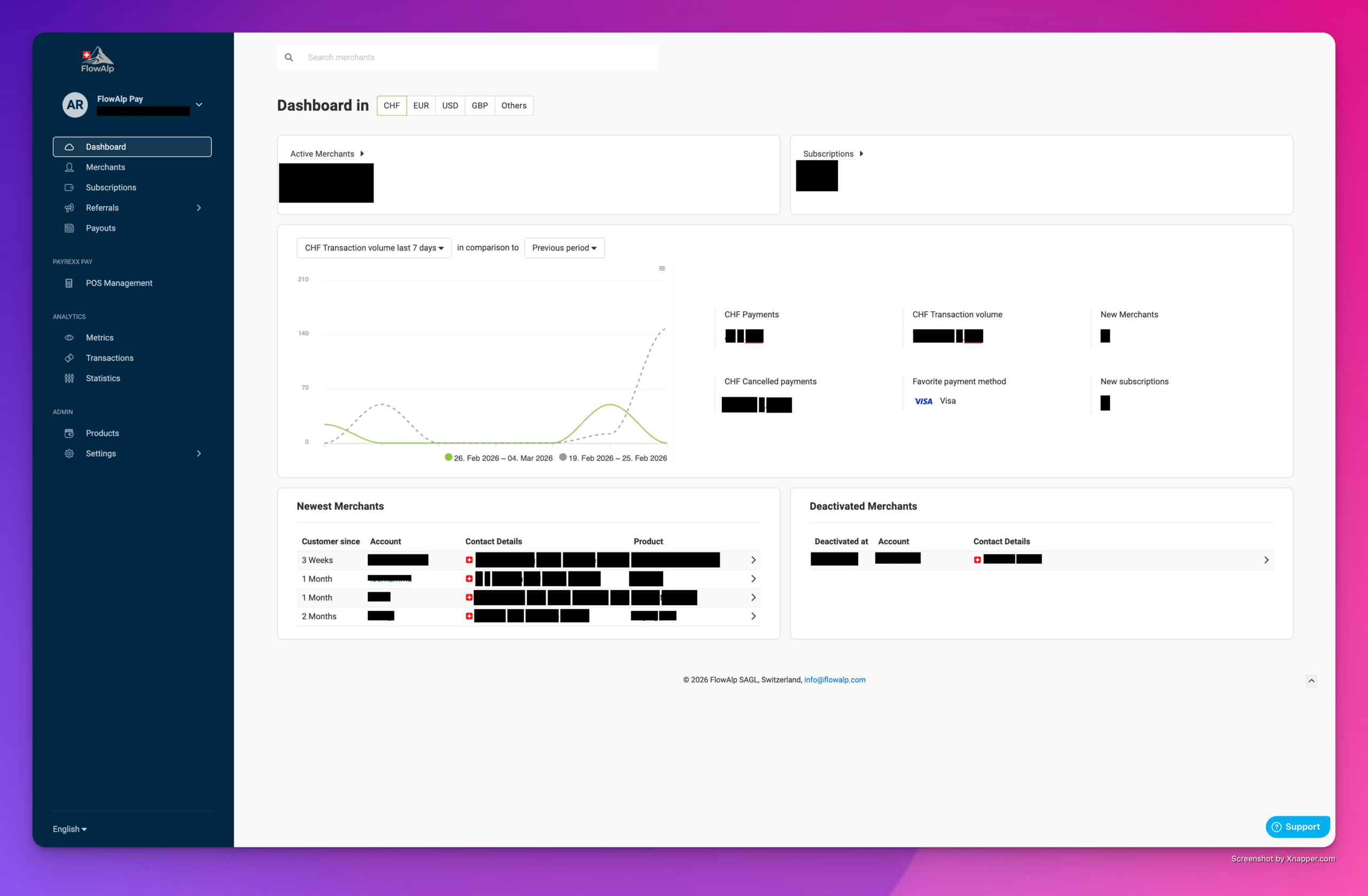The width and height of the screenshot is (1368, 896).
Task: Open the transaction volume period dropdown
Action: 374,248
